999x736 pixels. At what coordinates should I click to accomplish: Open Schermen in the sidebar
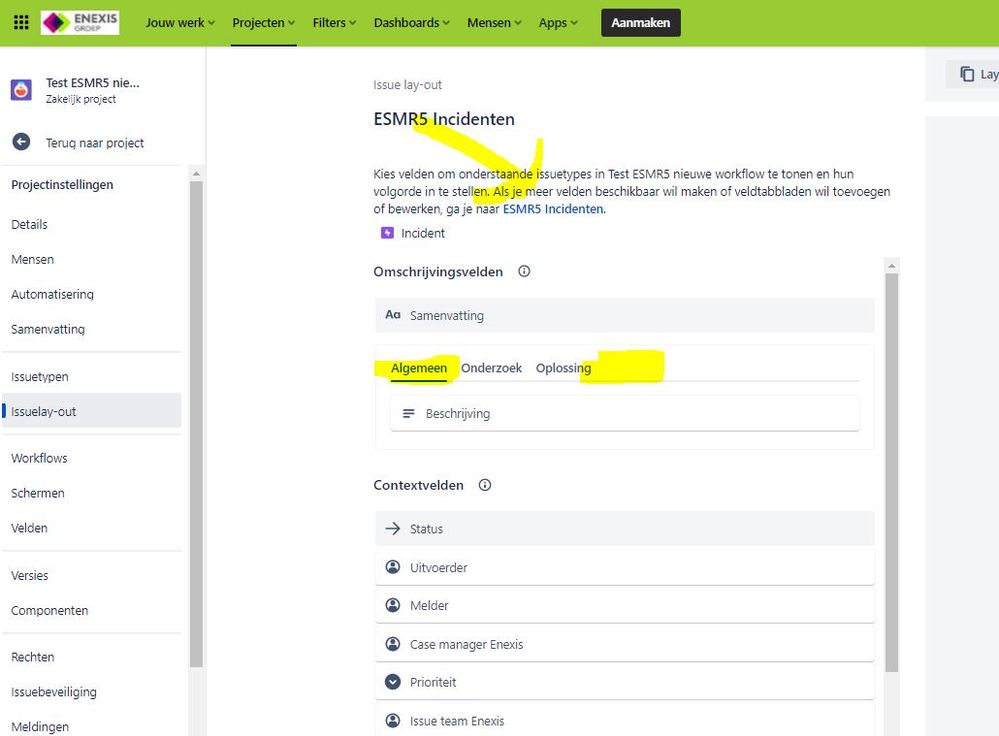[38, 493]
